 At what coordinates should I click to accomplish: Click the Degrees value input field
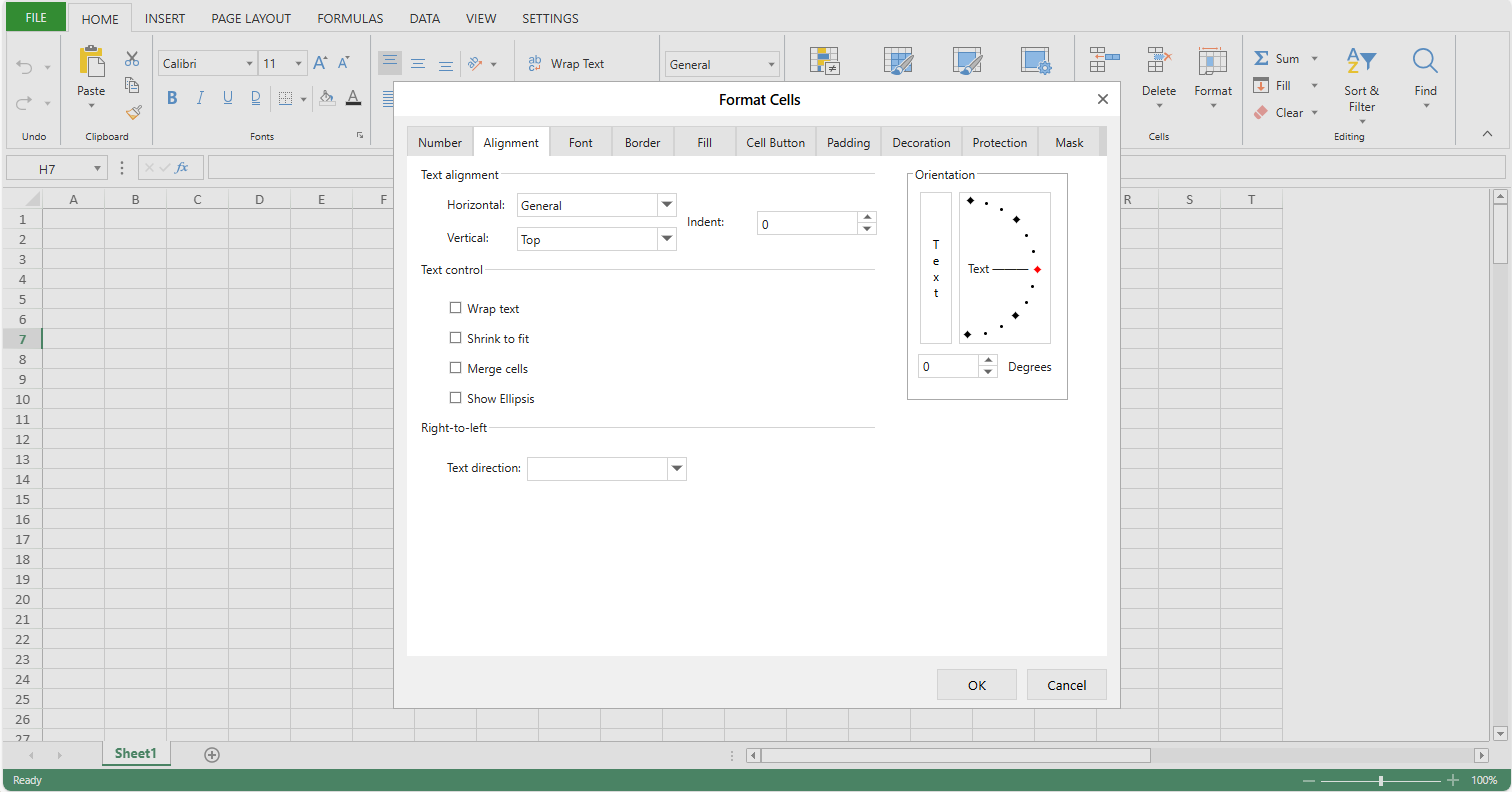(948, 366)
